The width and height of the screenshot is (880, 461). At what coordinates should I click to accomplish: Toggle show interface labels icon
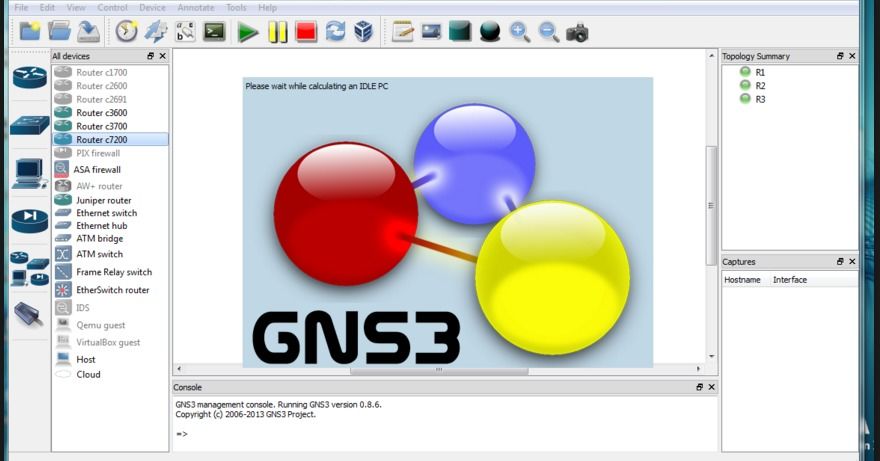[155, 32]
